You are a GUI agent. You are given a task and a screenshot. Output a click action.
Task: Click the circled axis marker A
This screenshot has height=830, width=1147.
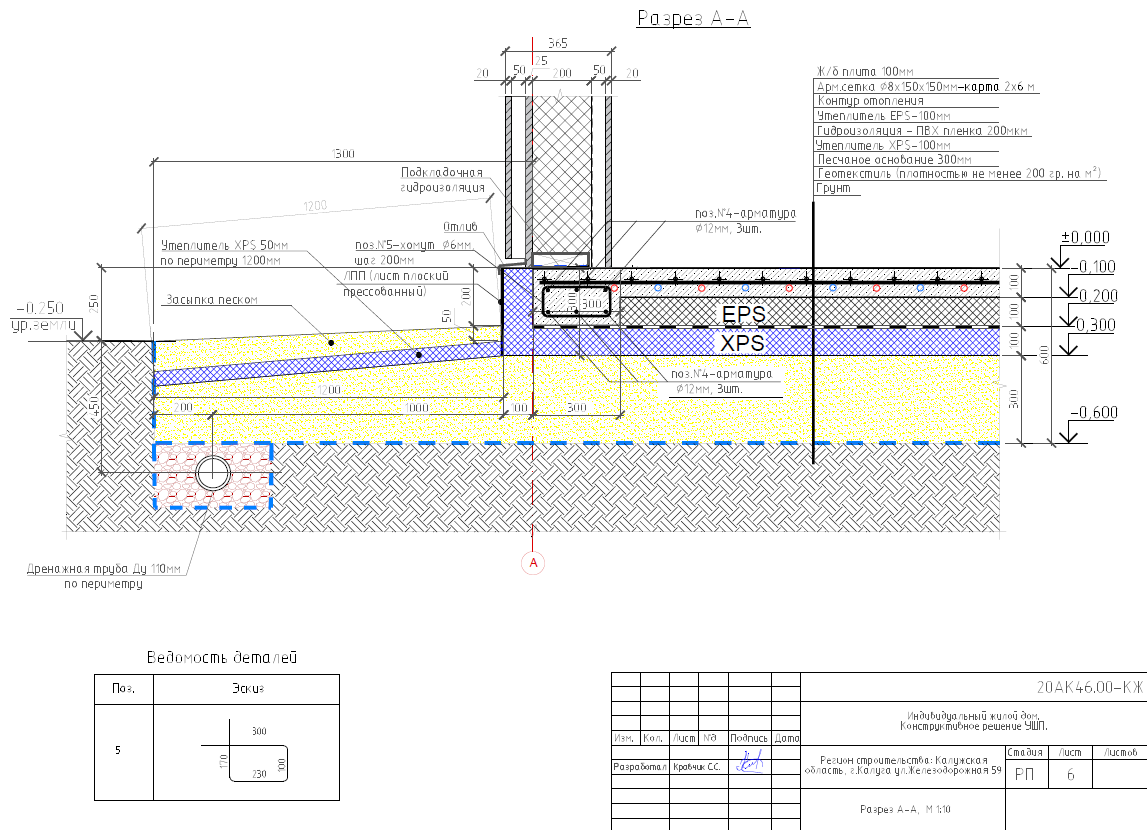tap(533, 563)
